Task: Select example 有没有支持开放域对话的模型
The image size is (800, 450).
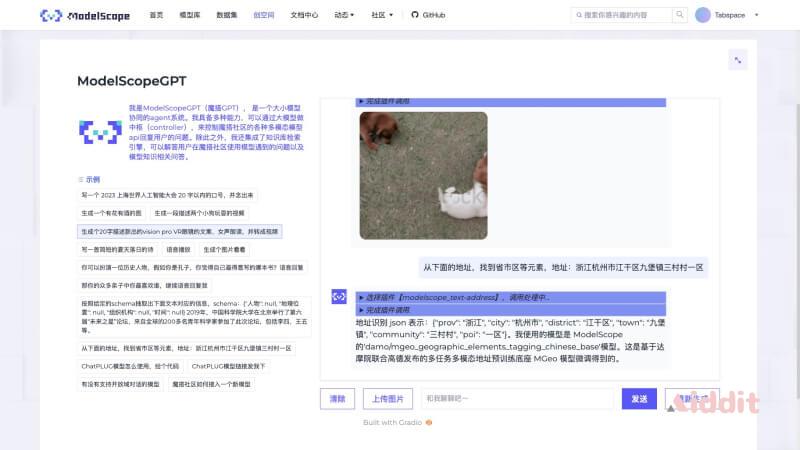Action: (120, 384)
